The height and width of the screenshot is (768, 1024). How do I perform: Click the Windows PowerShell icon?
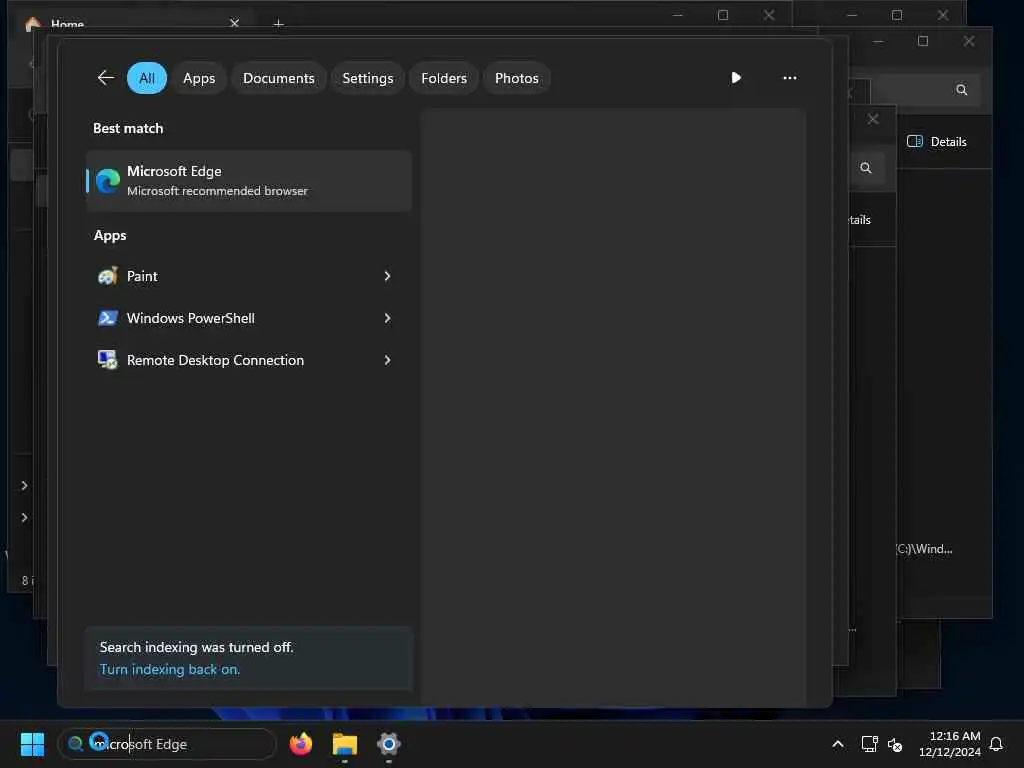click(x=108, y=318)
